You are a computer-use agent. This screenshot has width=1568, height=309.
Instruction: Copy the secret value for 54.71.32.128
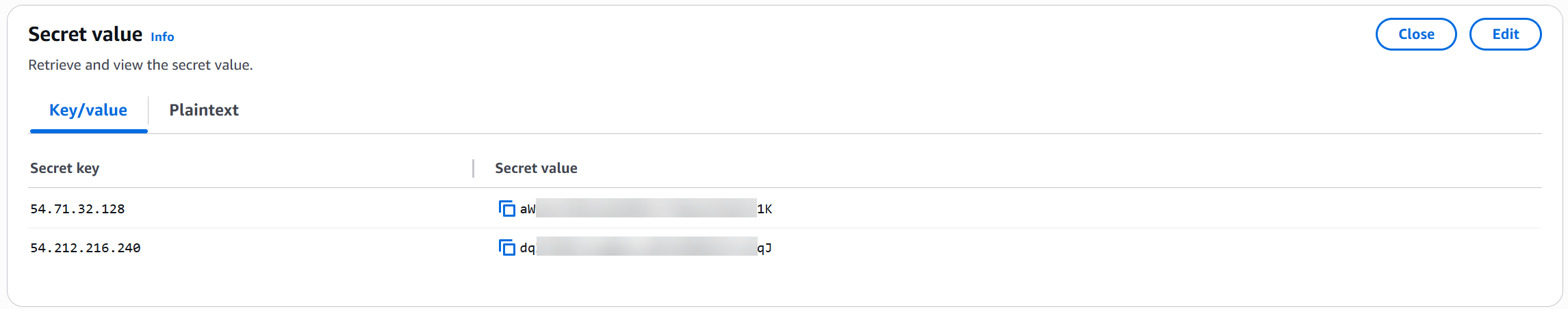point(506,209)
